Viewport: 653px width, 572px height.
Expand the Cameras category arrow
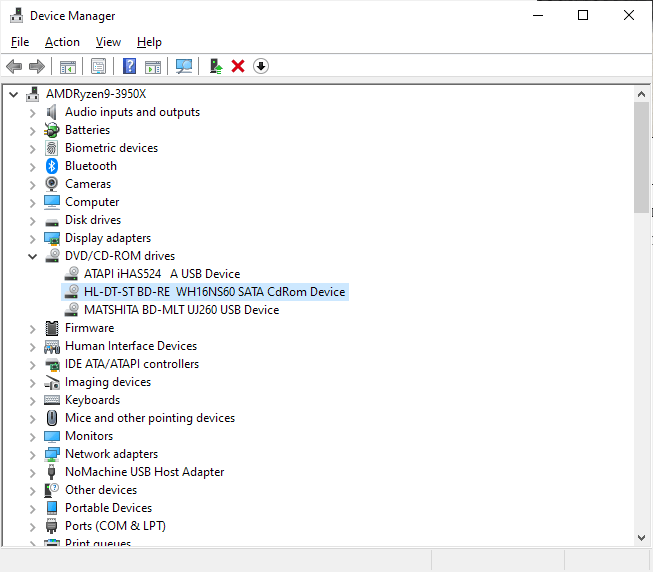[x=32, y=185]
